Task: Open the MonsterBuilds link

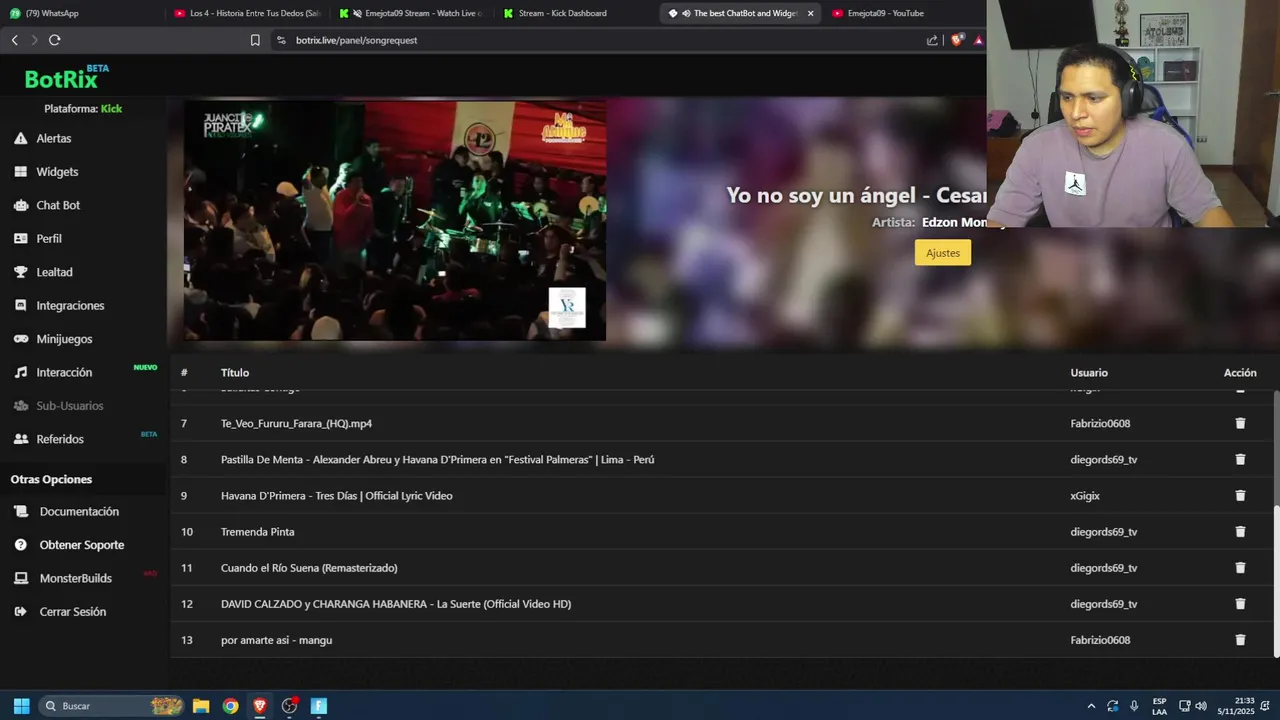Action: pos(75,578)
